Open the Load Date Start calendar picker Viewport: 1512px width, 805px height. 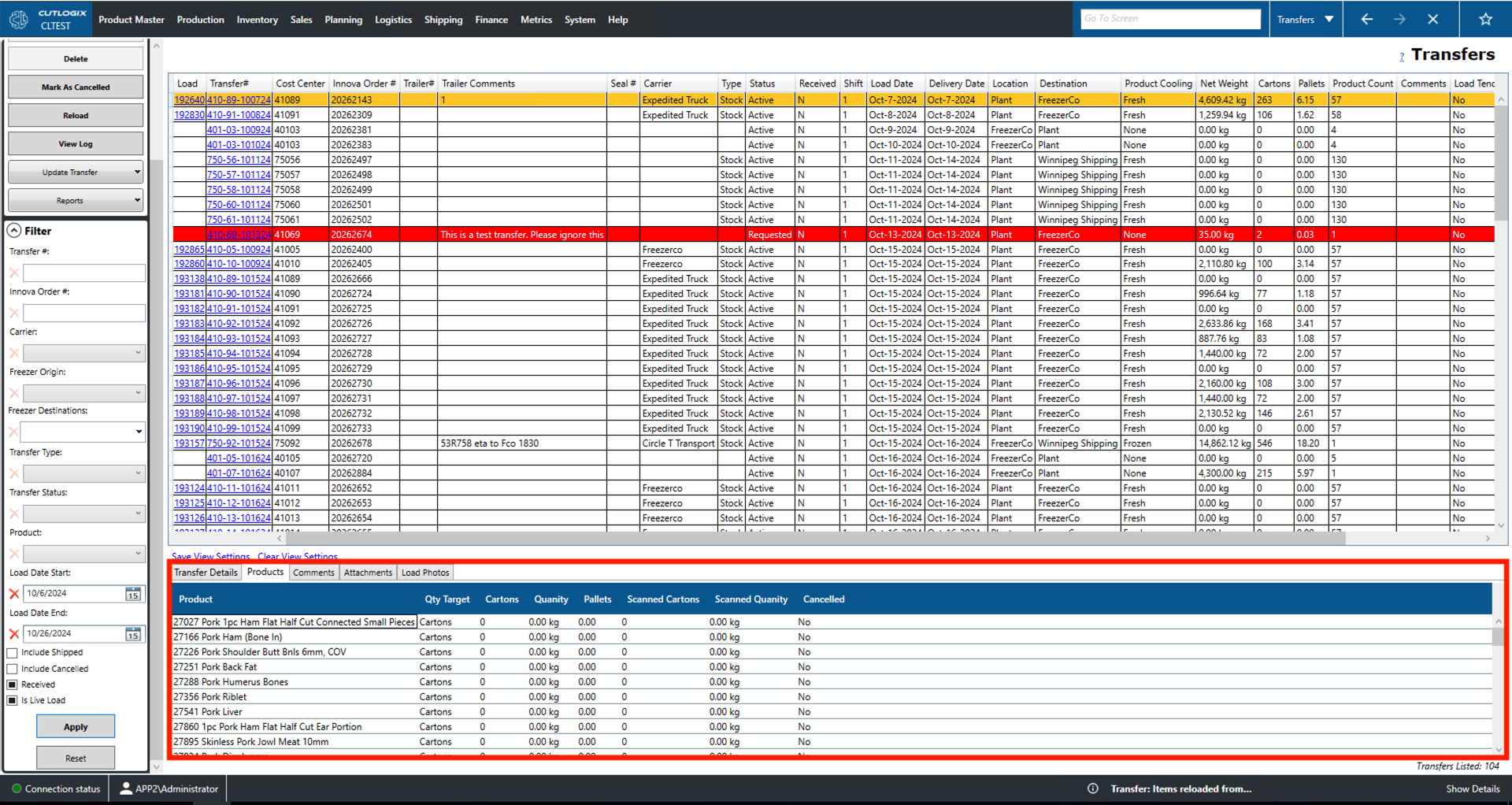132,593
